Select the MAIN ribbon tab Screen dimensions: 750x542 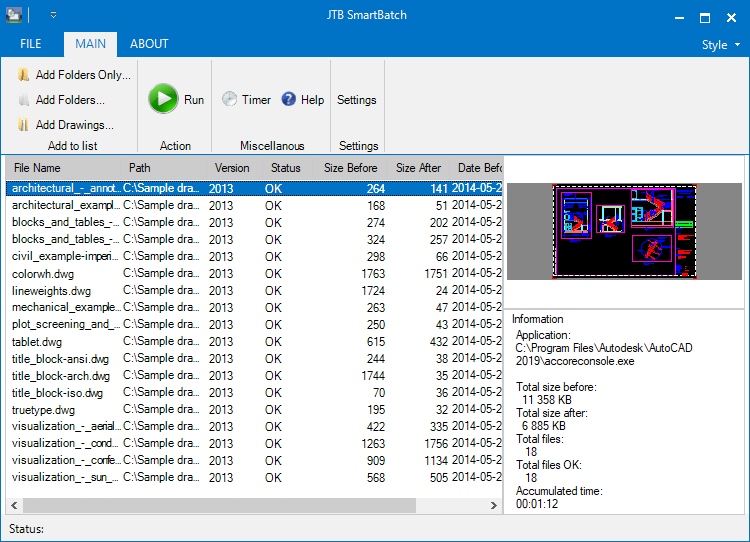[90, 44]
